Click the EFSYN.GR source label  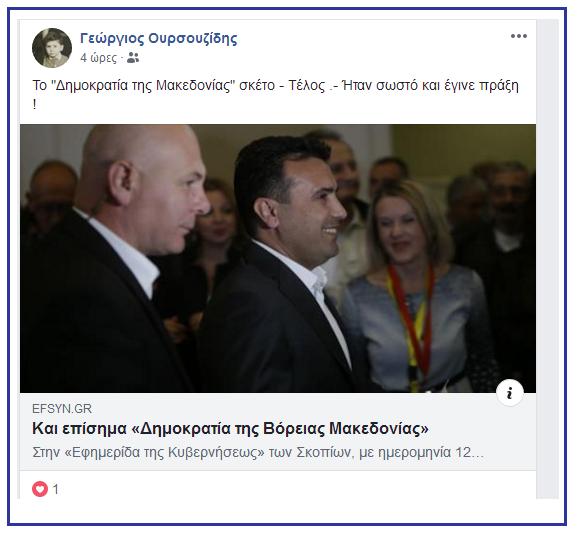[x=62, y=409]
